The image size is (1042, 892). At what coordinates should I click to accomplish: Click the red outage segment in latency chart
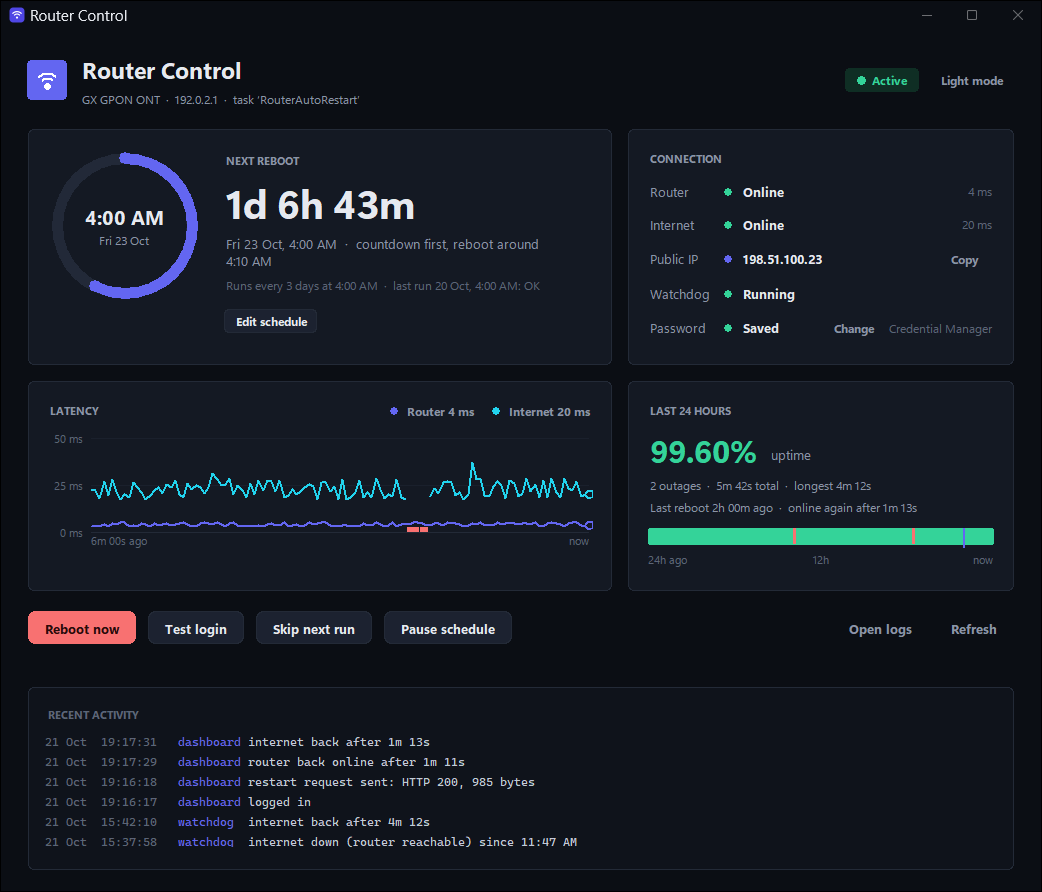pos(417,529)
